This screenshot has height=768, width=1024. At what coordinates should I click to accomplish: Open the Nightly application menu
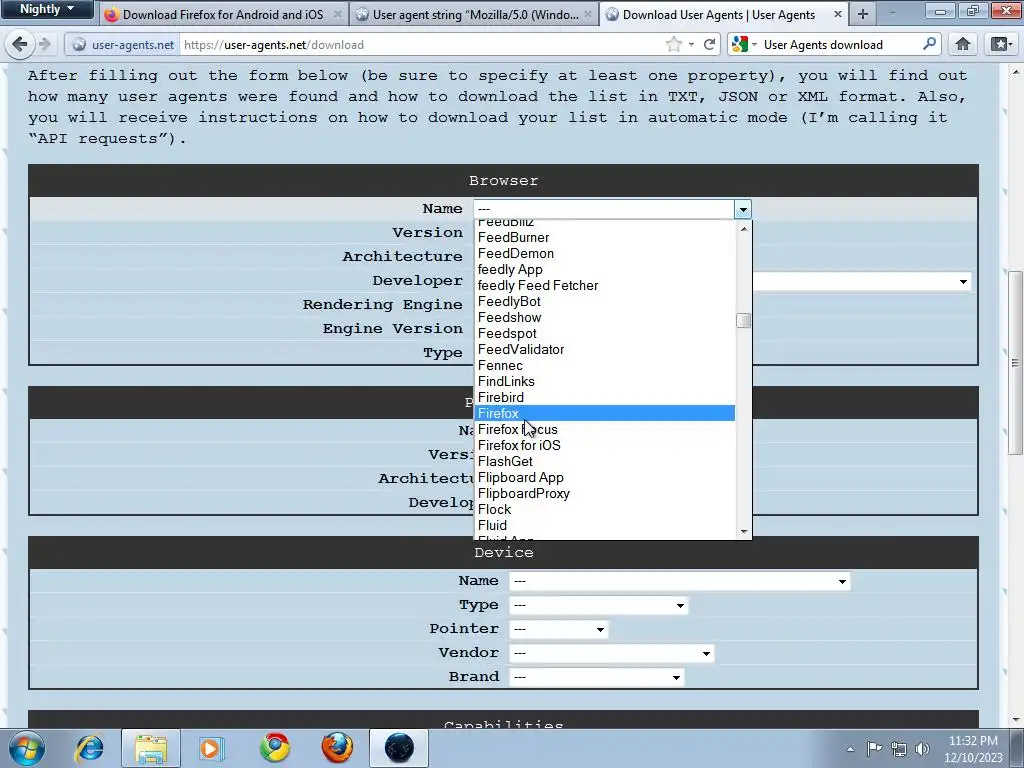pyautogui.click(x=47, y=9)
